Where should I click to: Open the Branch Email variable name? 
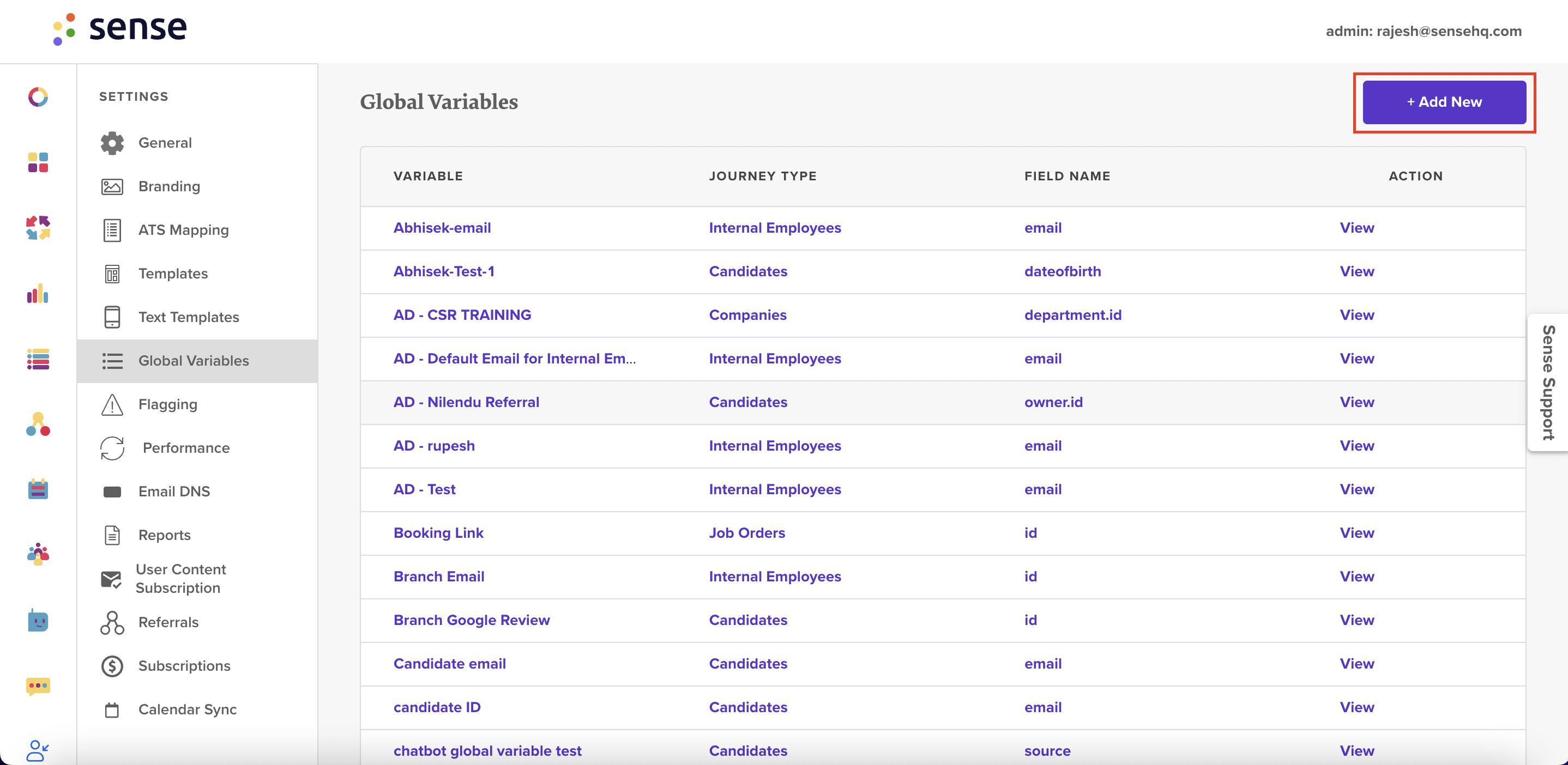point(439,576)
